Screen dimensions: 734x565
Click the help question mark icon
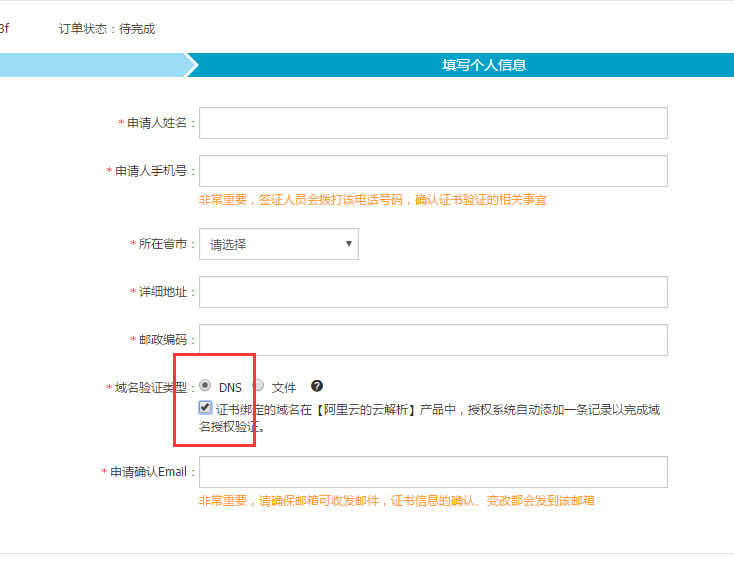coord(317,386)
